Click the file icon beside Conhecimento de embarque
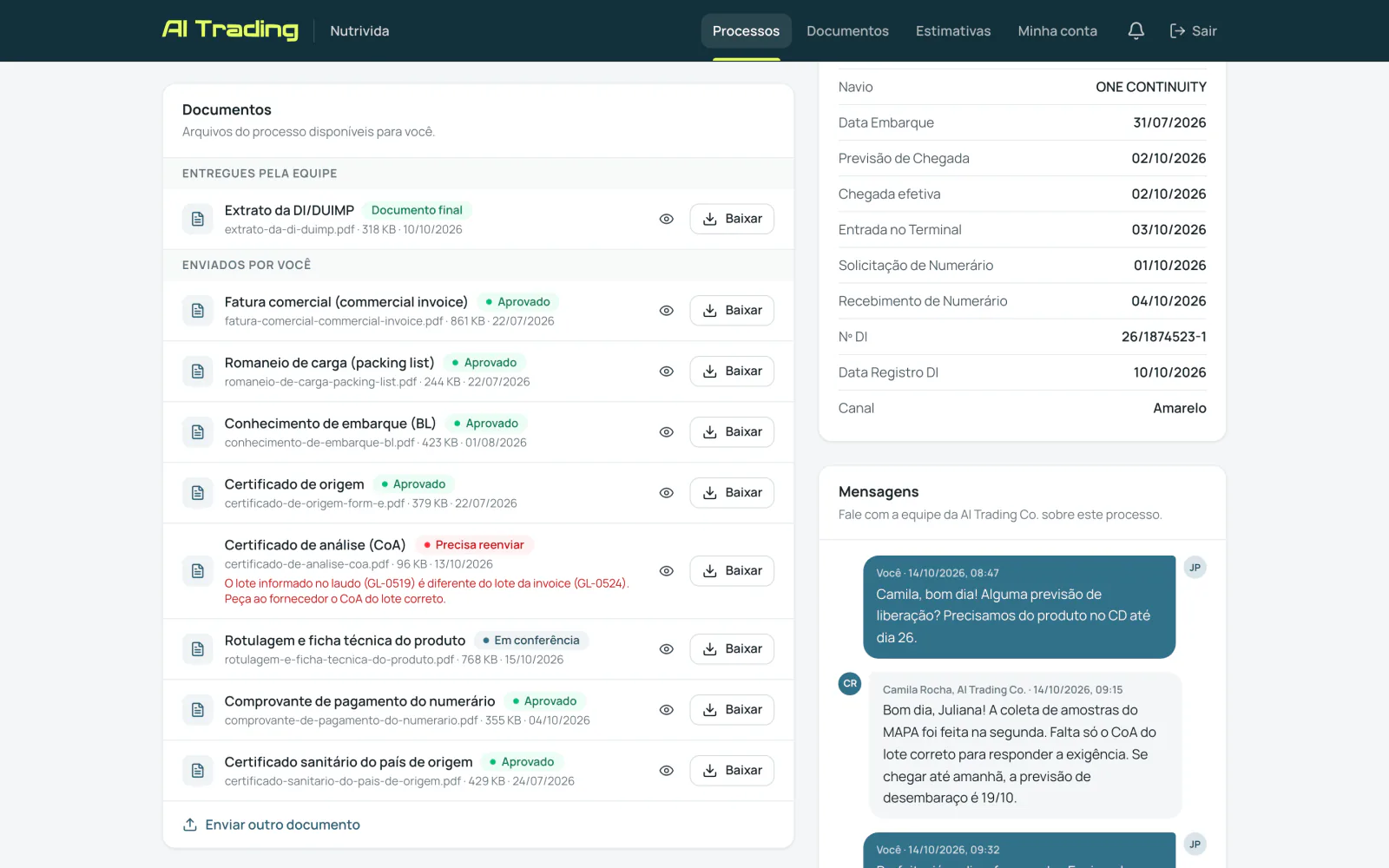This screenshot has height=868, width=1389. 198,432
